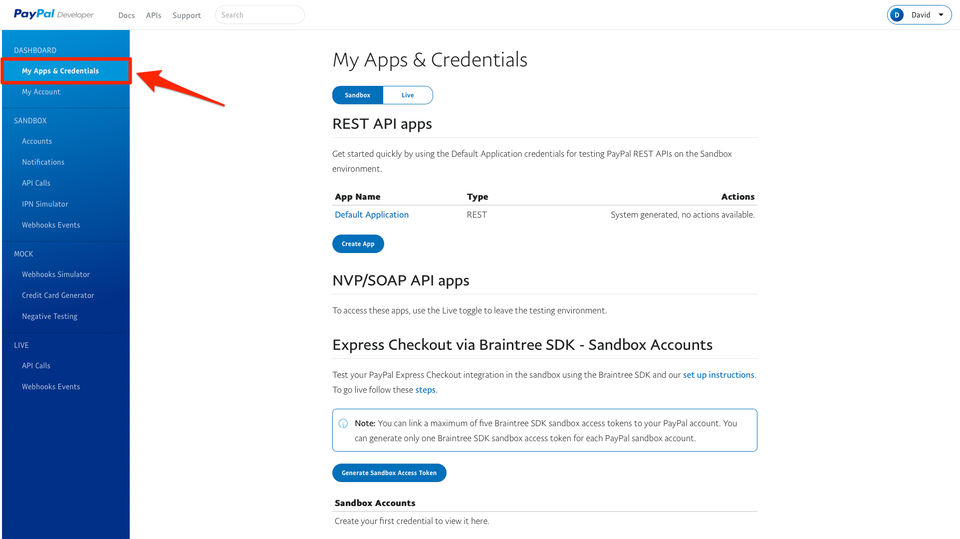Open the Docs menu
This screenshot has height=539, width=960.
coord(126,15)
